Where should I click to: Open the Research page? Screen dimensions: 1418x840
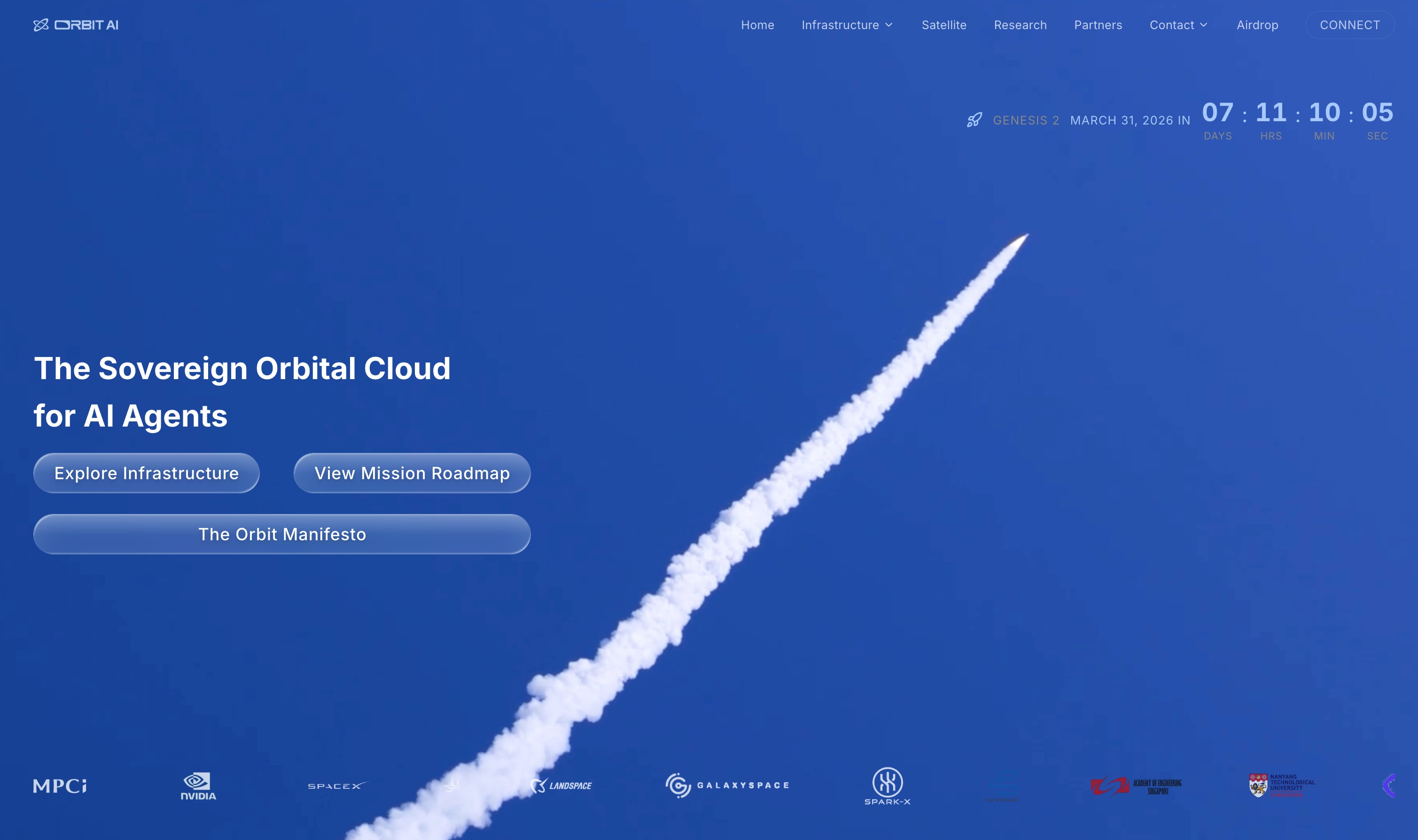point(1020,25)
